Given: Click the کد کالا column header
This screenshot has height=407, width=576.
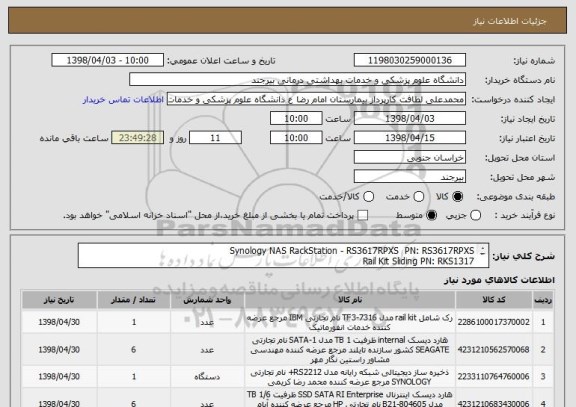Looking at the screenshot, I should tap(494, 300).
